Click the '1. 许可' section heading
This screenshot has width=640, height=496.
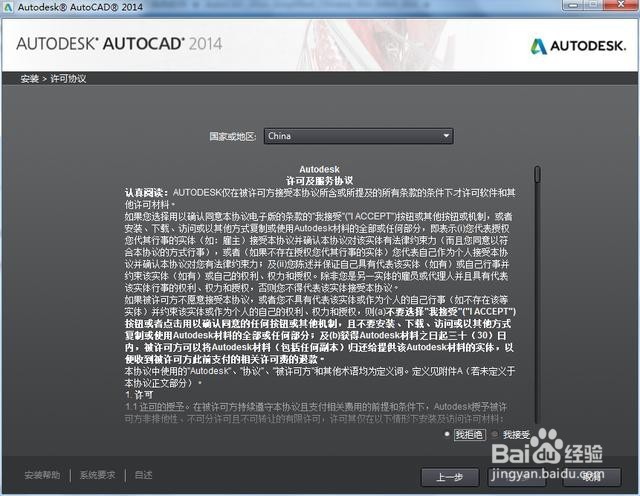[139, 395]
